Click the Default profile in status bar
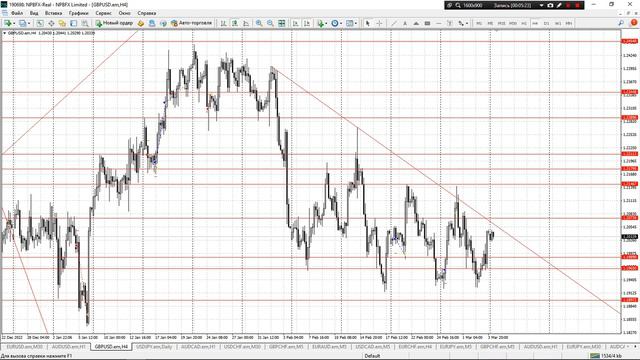 pos(372,356)
